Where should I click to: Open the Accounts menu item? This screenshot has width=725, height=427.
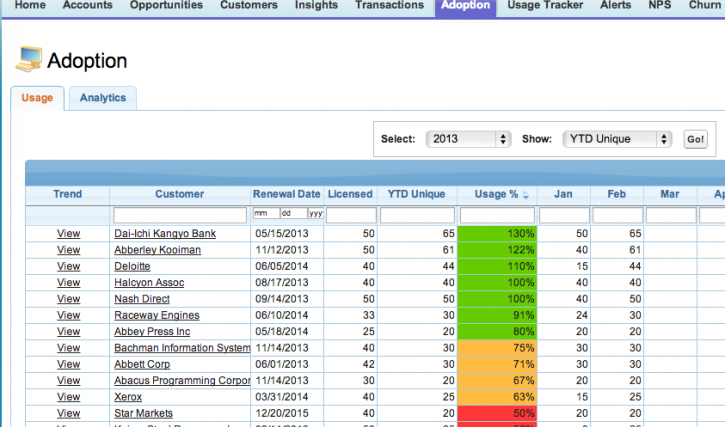tap(87, 5)
